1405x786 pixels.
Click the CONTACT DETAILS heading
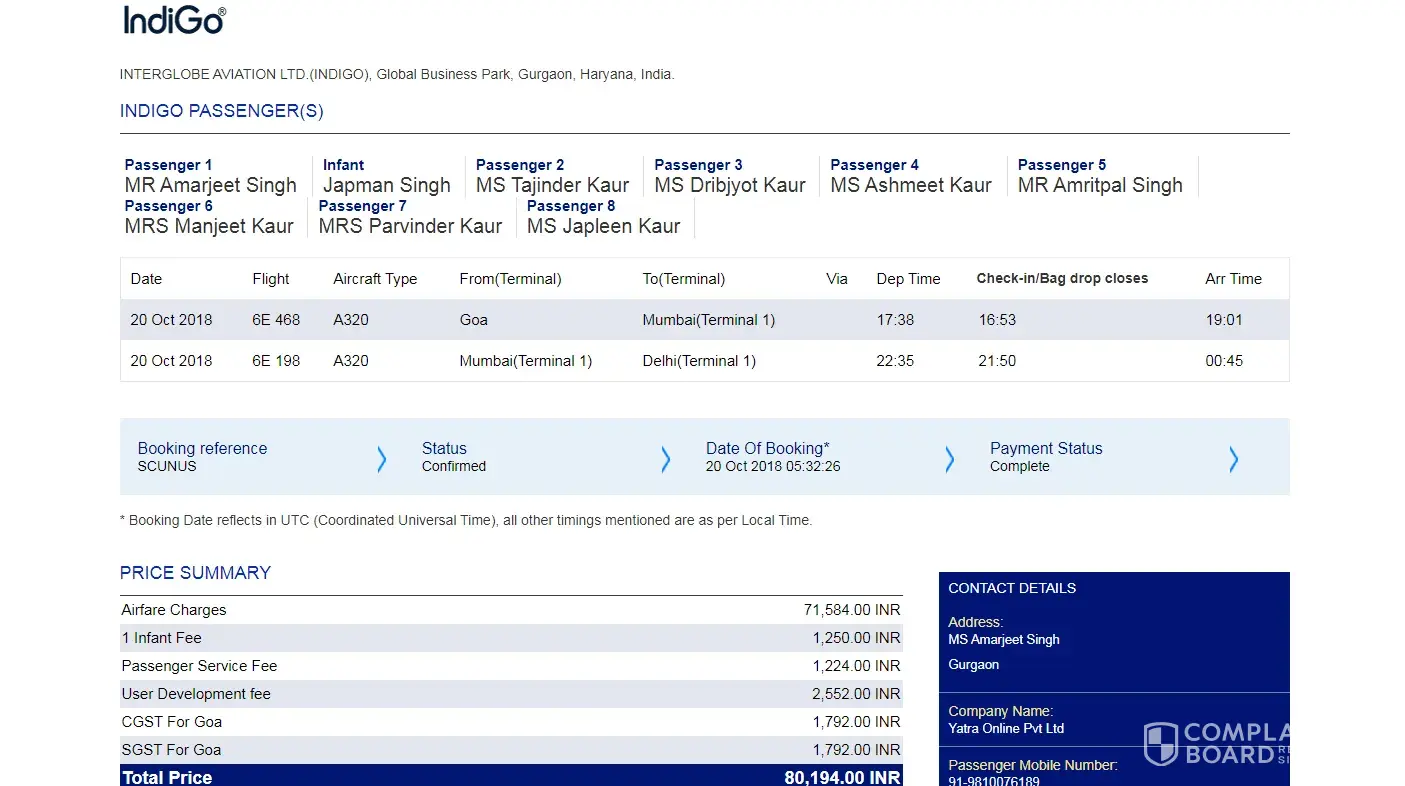[x=1012, y=588]
